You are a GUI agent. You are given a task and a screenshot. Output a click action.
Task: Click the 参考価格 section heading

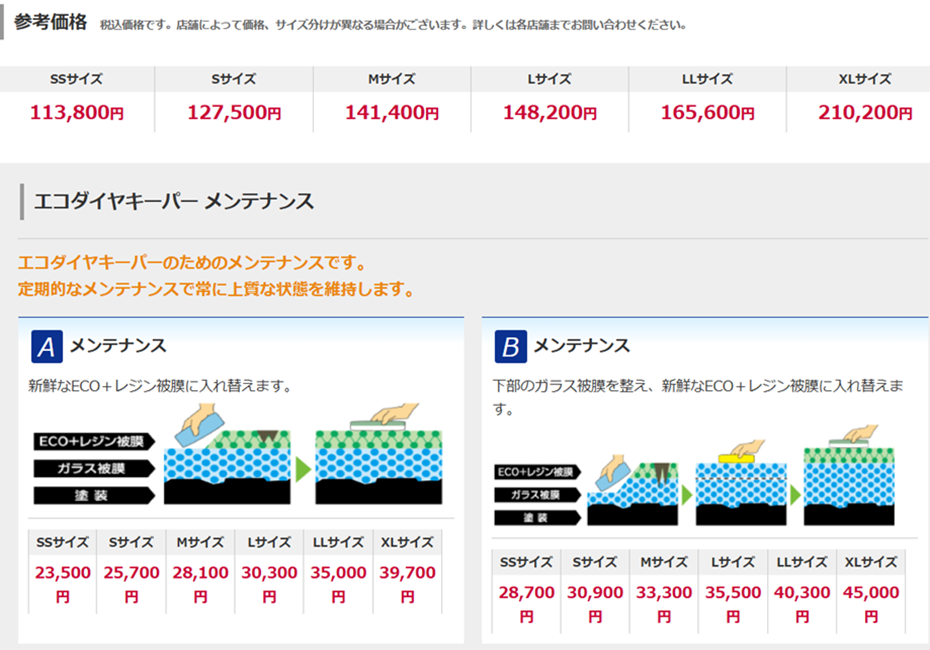51,22
